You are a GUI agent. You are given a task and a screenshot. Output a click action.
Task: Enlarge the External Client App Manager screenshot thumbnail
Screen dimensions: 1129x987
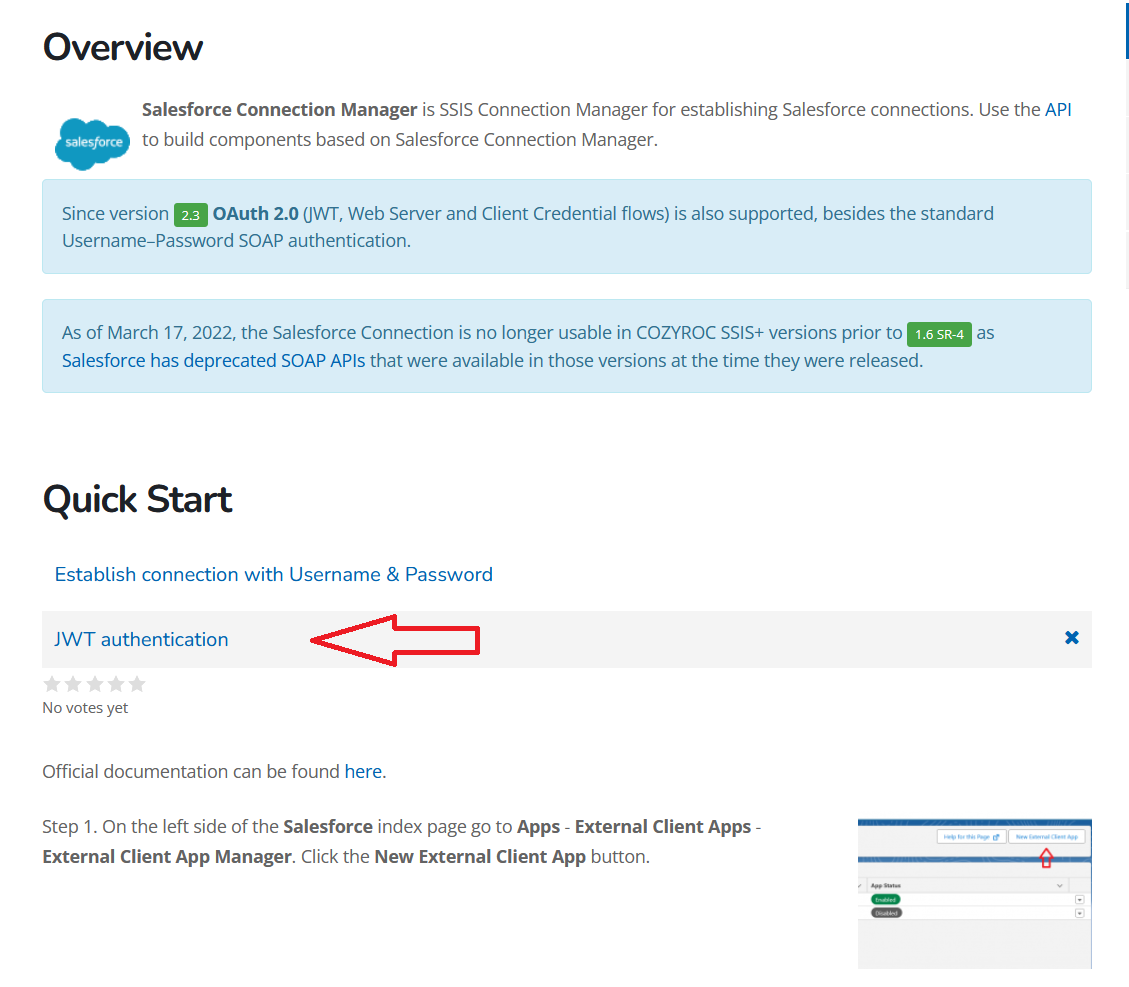click(x=974, y=893)
